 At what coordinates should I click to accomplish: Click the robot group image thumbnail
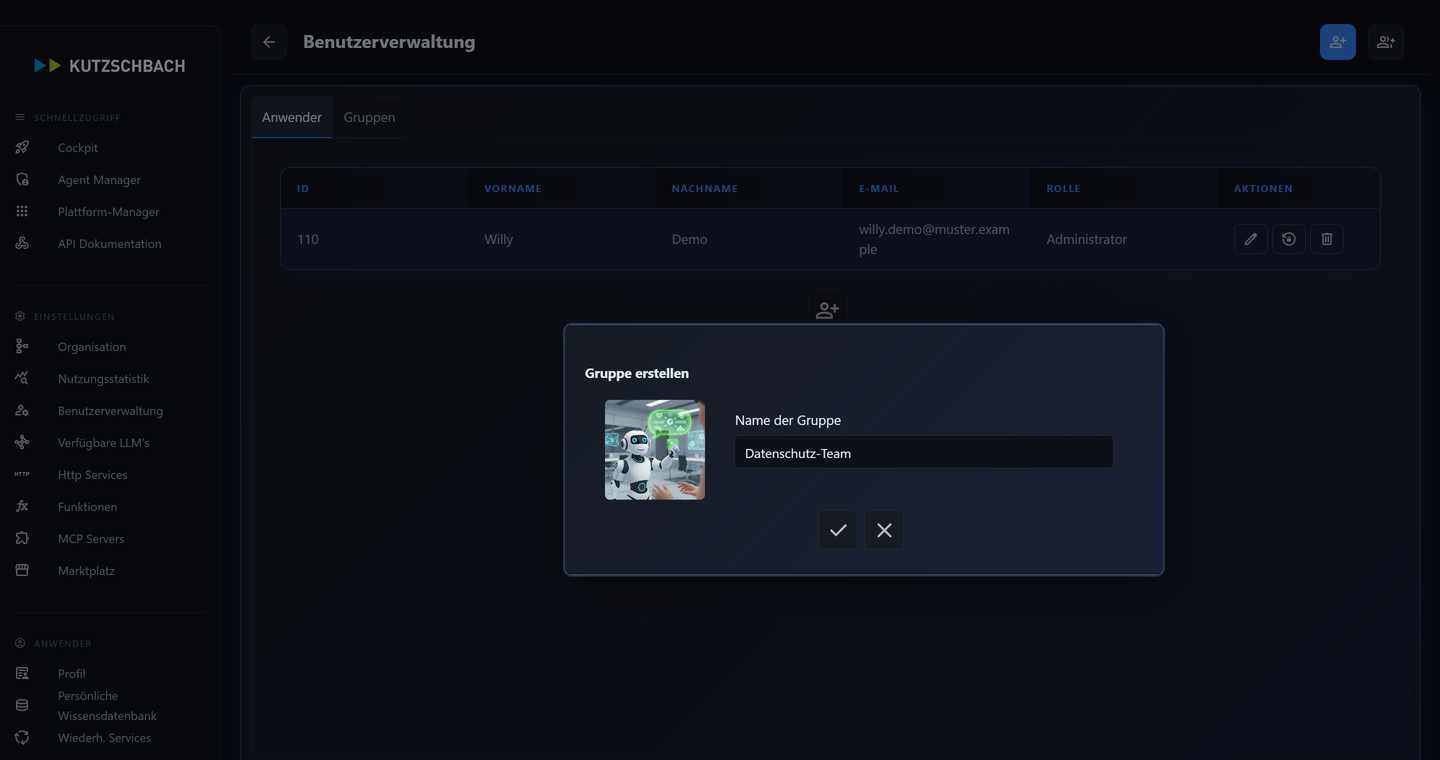coord(655,450)
